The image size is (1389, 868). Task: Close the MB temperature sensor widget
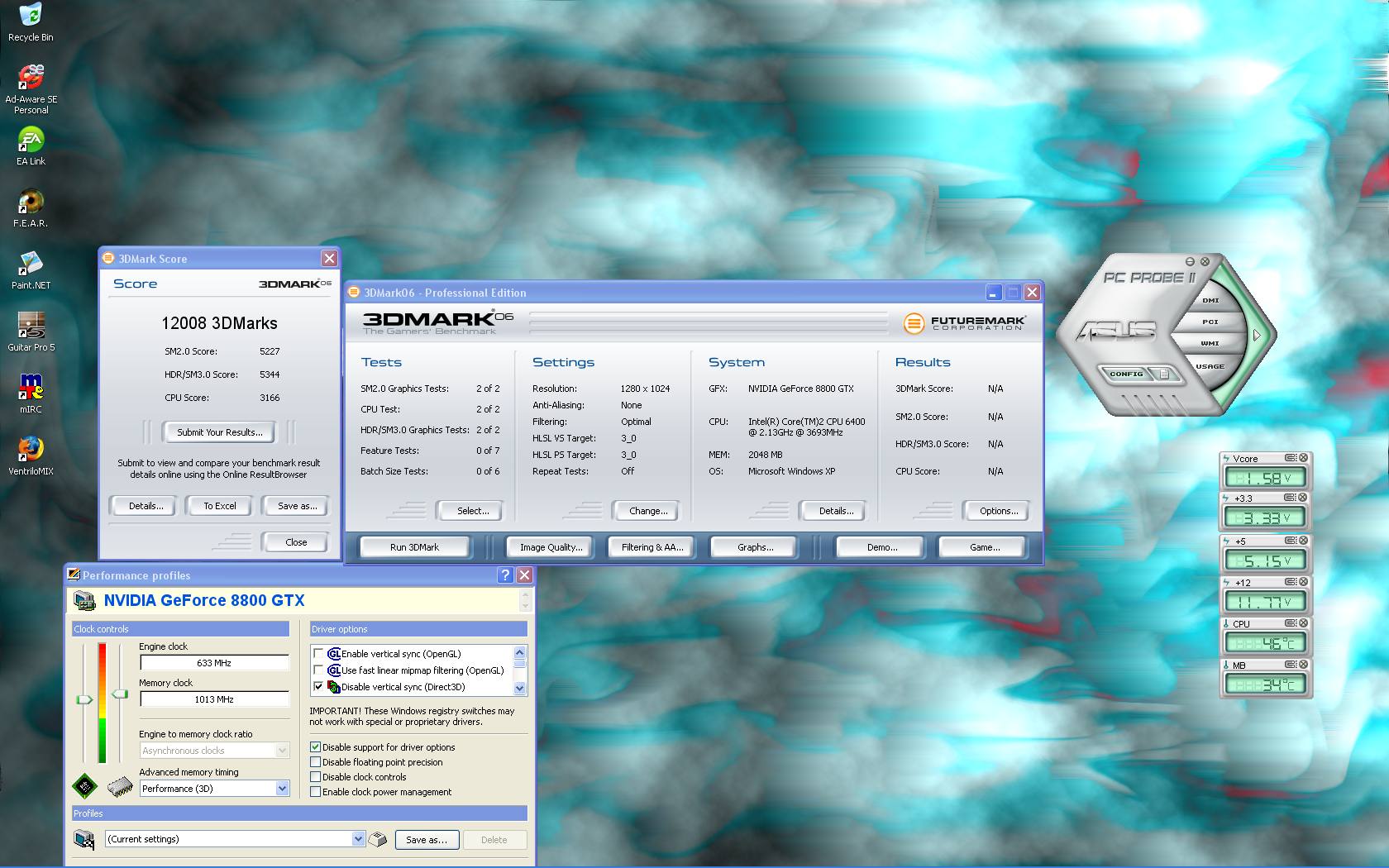pyautogui.click(x=1303, y=665)
